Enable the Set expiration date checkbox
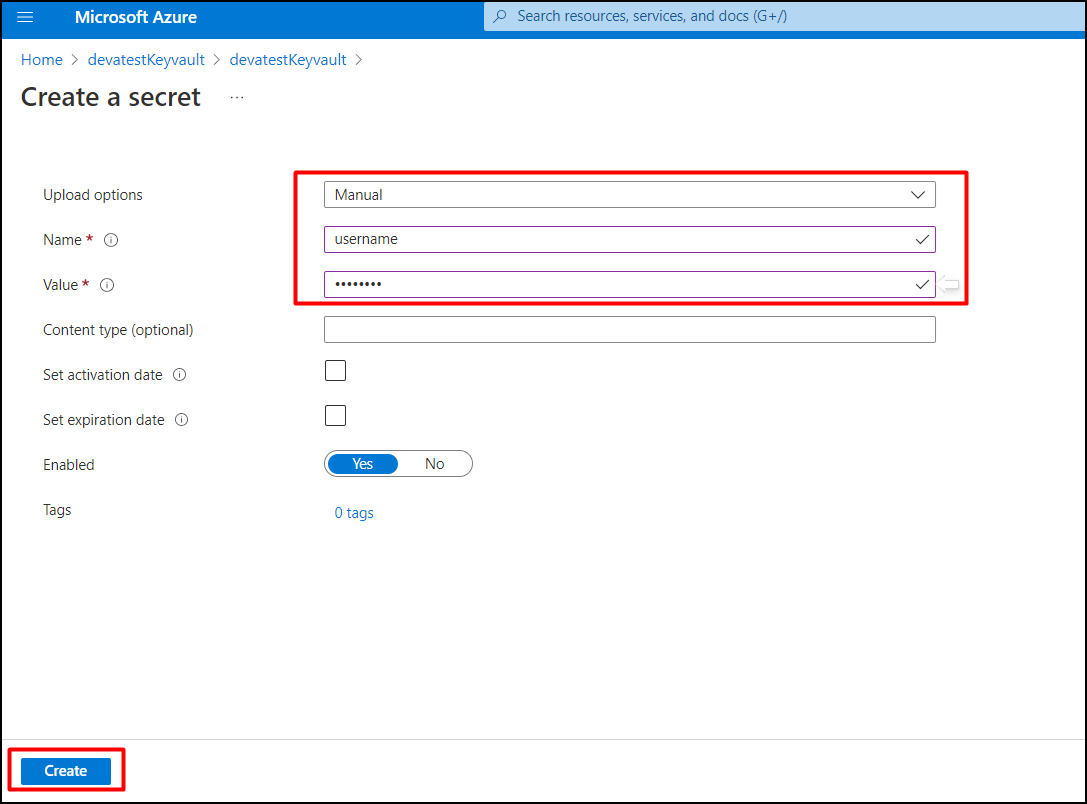This screenshot has width=1087, height=804. (336, 416)
